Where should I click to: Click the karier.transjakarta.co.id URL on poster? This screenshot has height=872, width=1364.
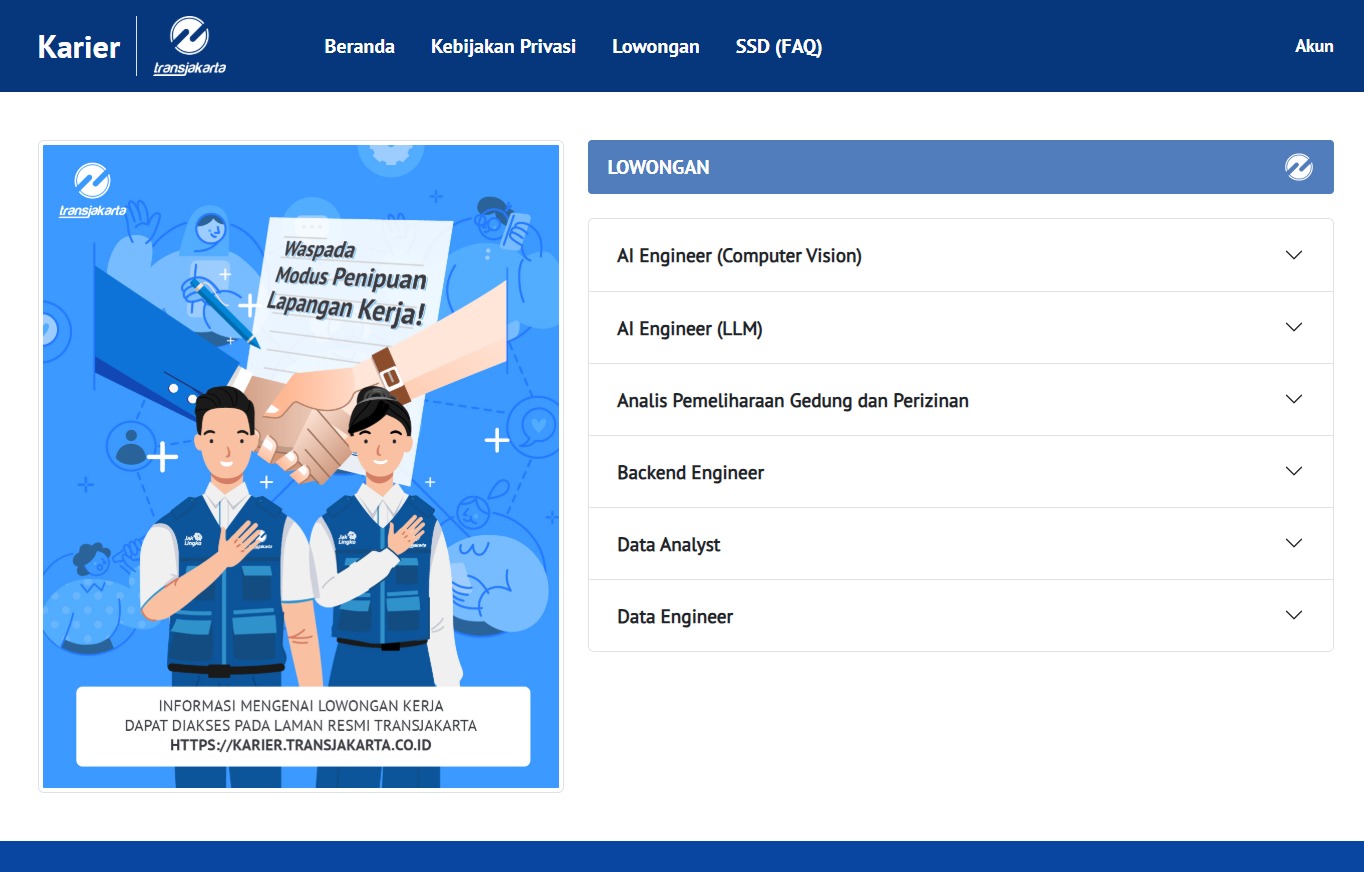301,745
